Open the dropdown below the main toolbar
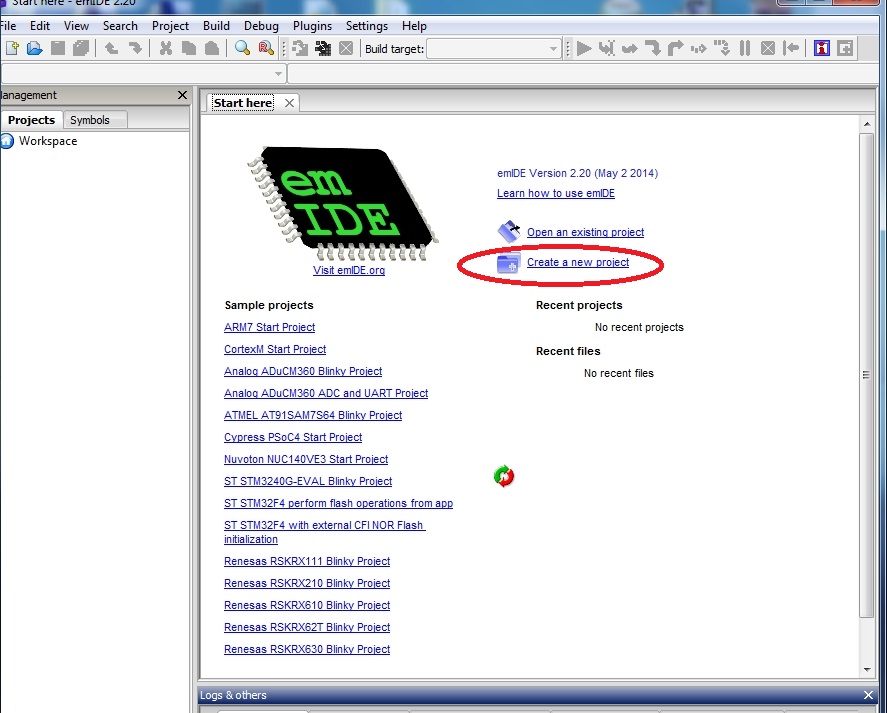Viewport: 887px width, 713px height. click(279, 74)
